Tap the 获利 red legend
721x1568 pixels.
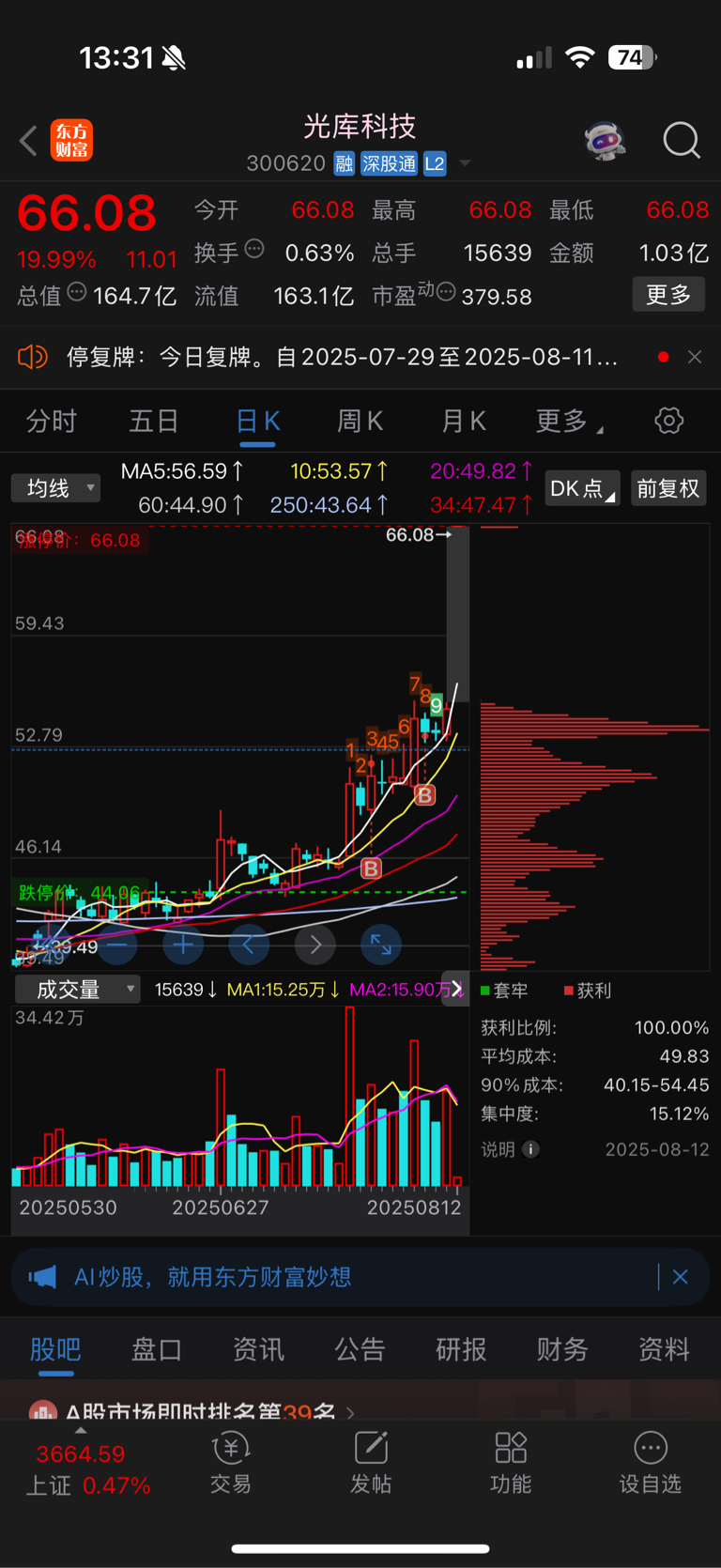(x=588, y=991)
